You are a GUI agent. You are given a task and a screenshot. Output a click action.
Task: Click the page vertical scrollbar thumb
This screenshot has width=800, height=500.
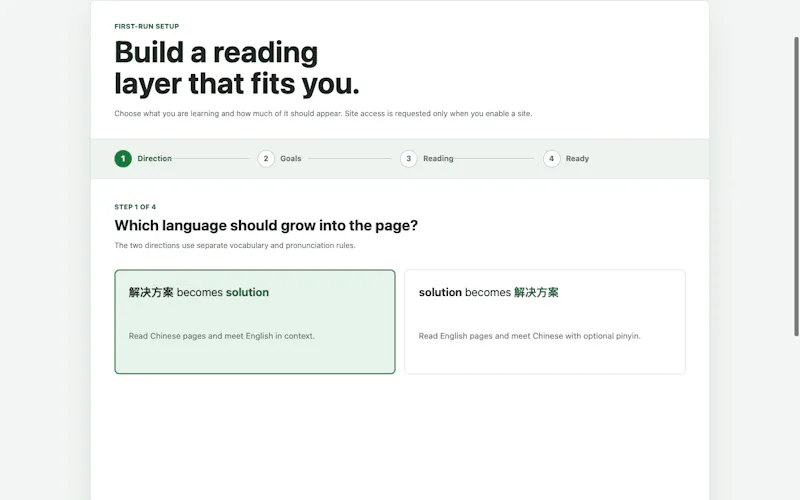coord(796,186)
